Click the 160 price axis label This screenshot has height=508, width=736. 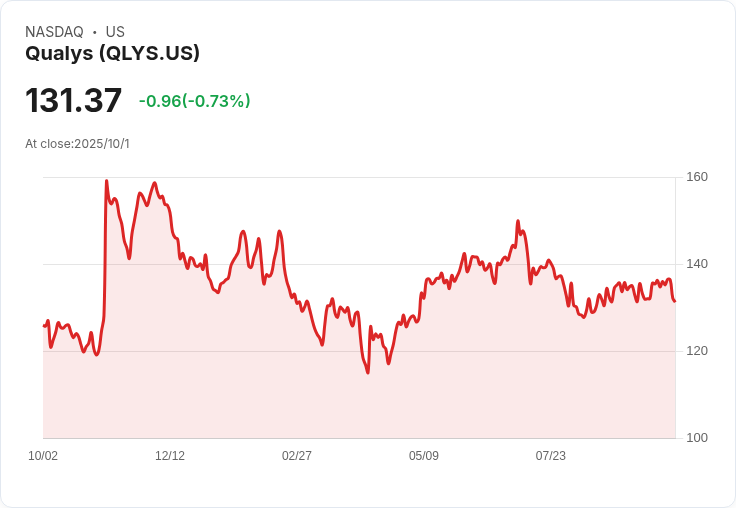[697, 177]
